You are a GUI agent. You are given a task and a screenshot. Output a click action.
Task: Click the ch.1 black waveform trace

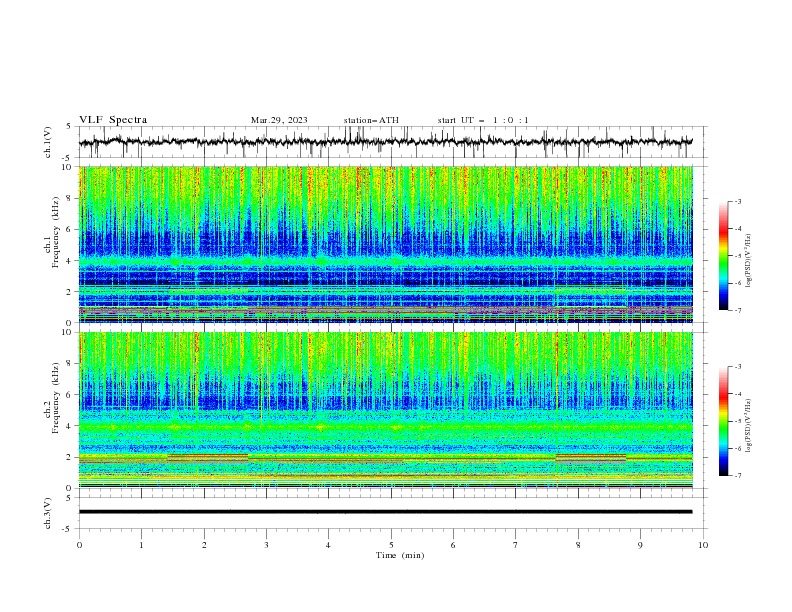click(385, 142)
